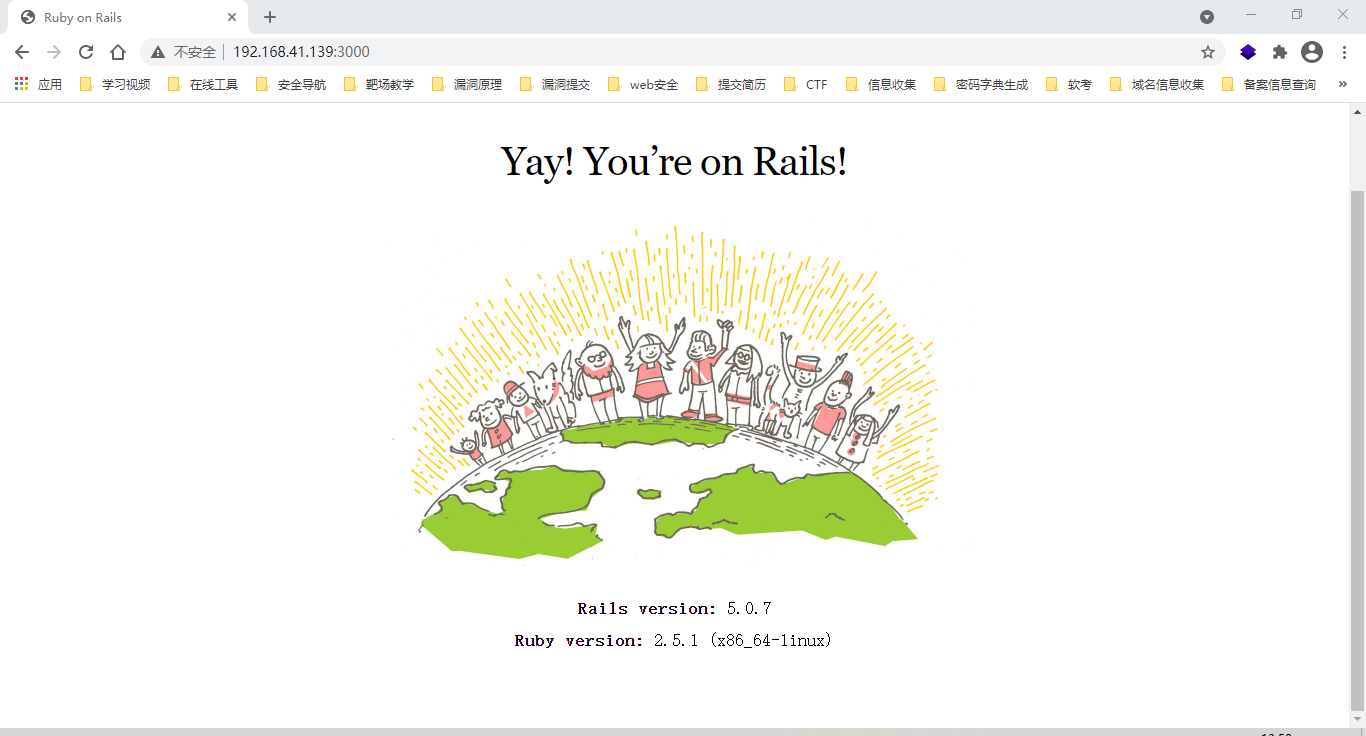
Task: Bookmark this page with the star icon
Action: tap(1208, 52)
